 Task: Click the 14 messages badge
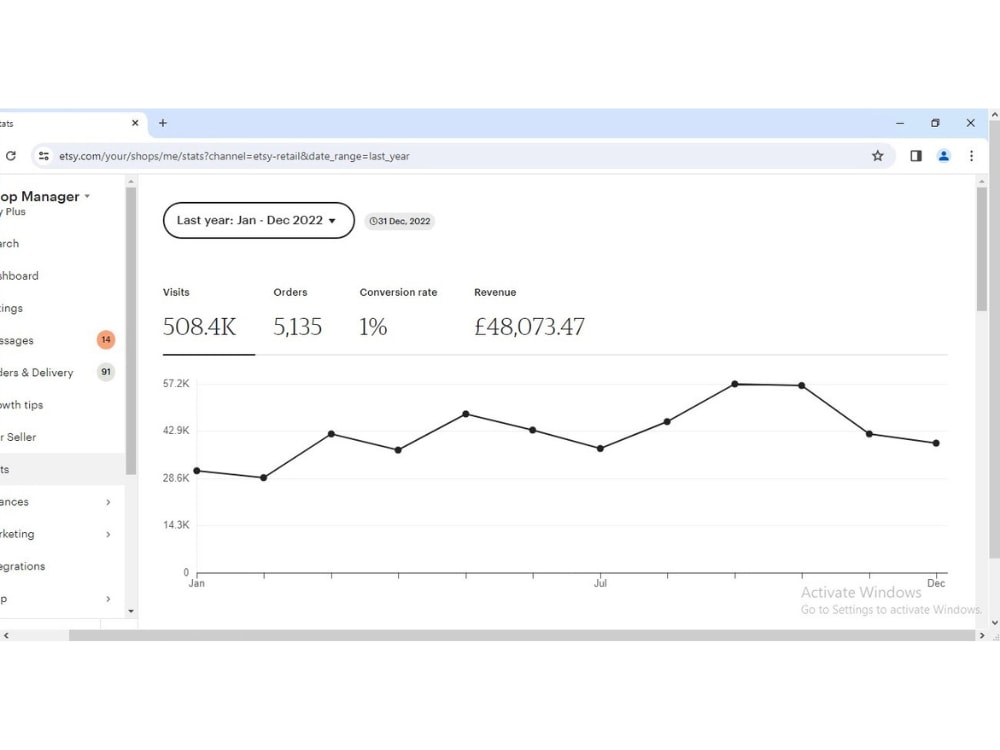click(106, 340)
